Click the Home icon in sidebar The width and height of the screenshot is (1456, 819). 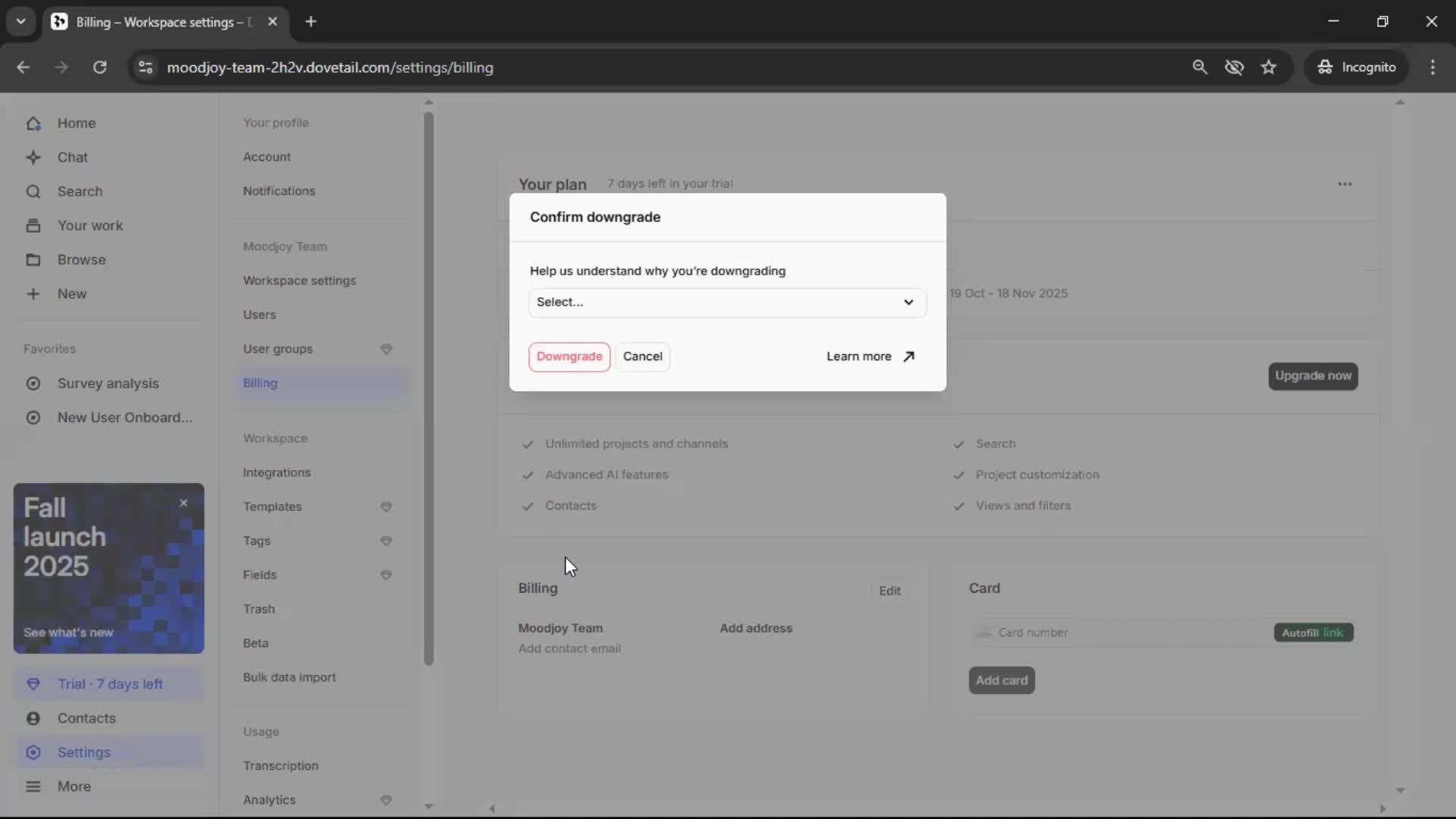point(33,124)
